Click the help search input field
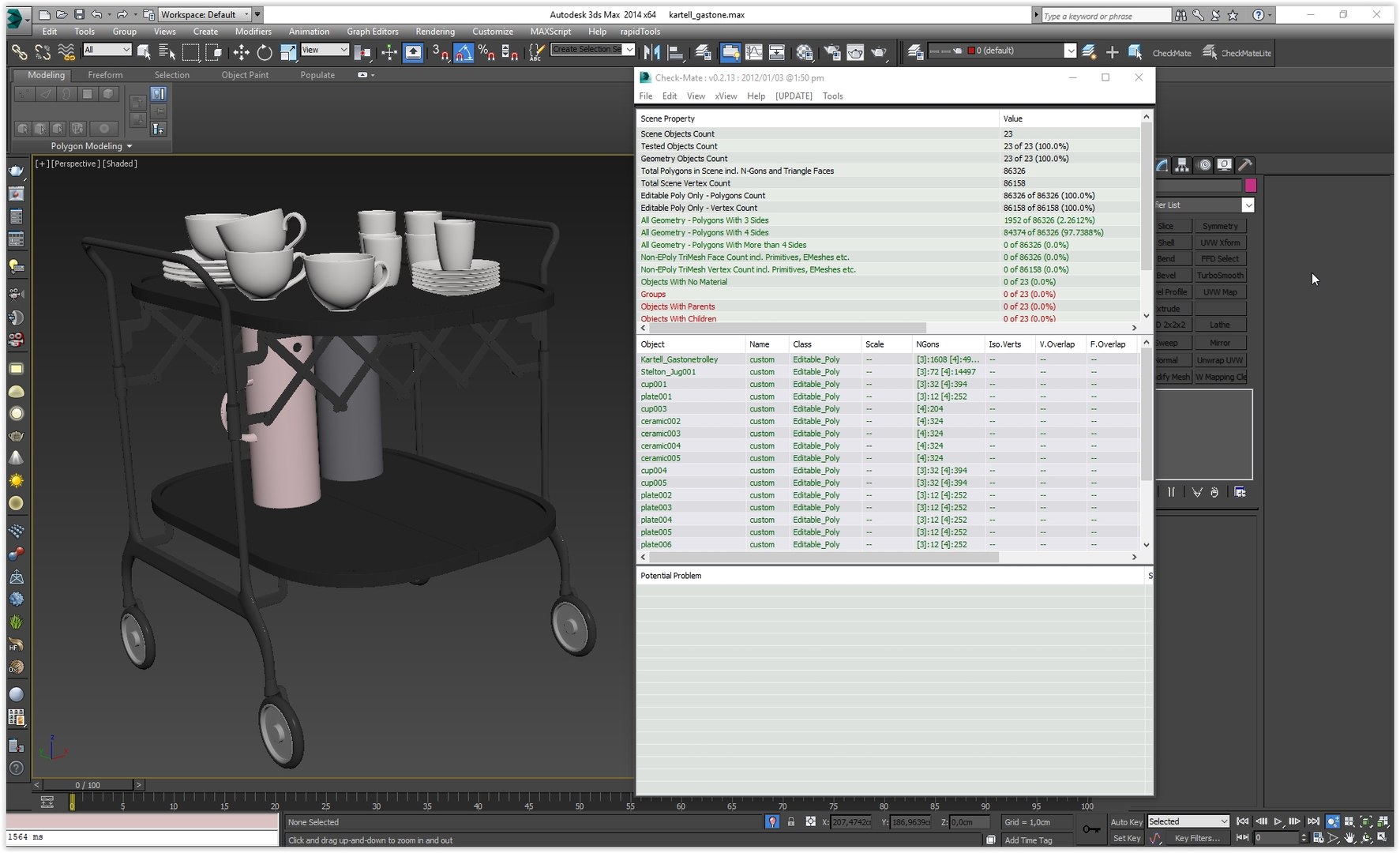 1105,16
